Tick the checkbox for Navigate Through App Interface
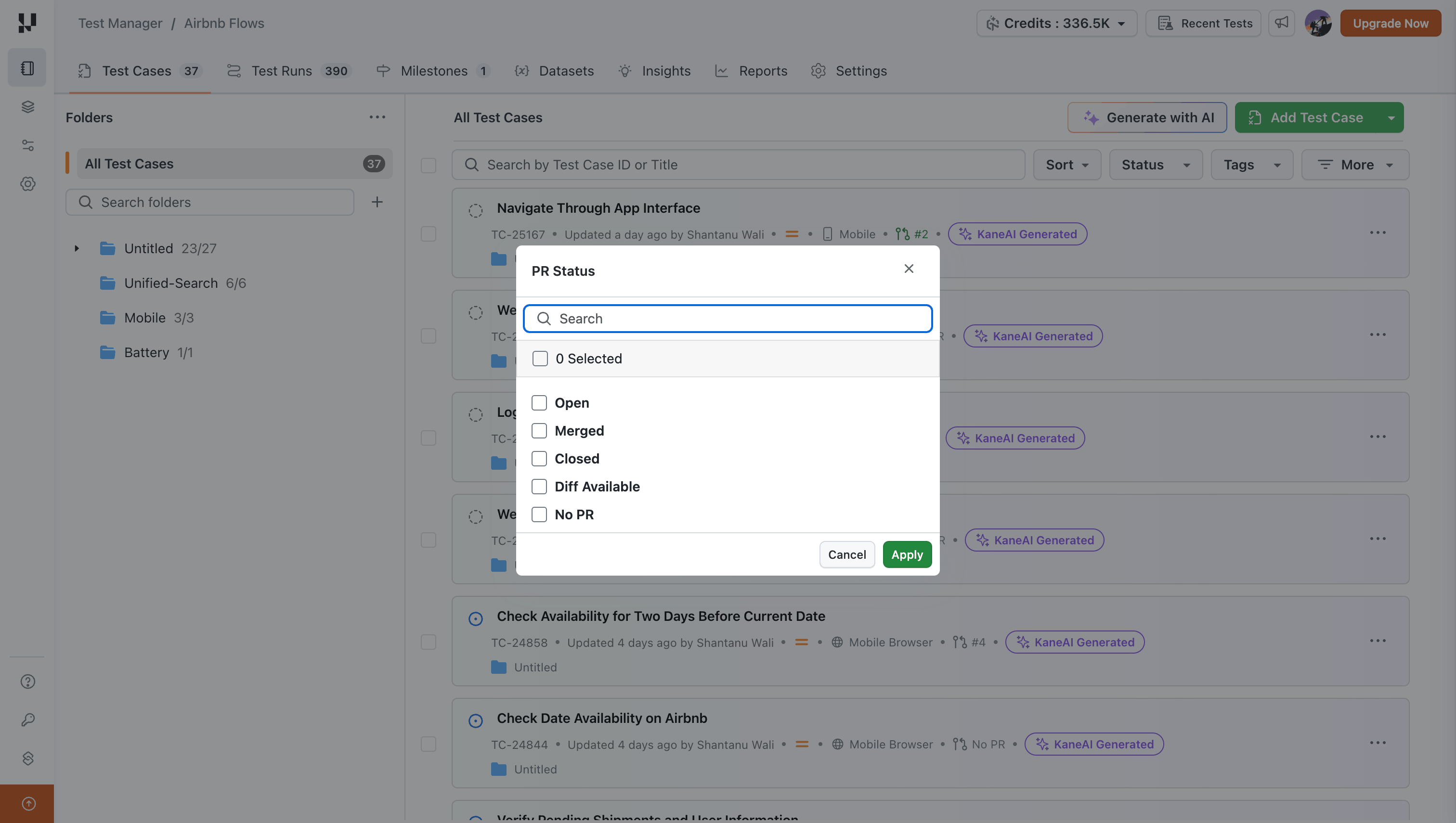1456x823 pixels. click(429, 234)
